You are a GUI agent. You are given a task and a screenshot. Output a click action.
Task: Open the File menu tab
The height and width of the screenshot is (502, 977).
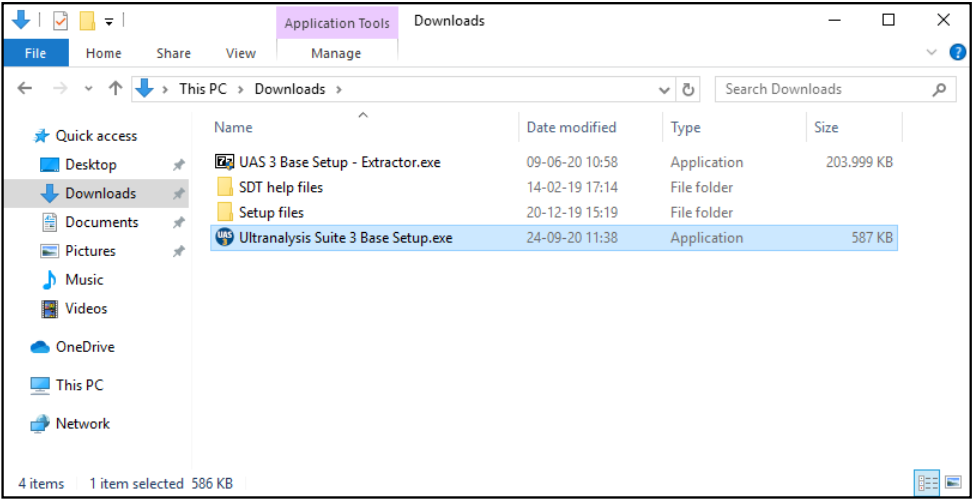[x=35, y=53]
